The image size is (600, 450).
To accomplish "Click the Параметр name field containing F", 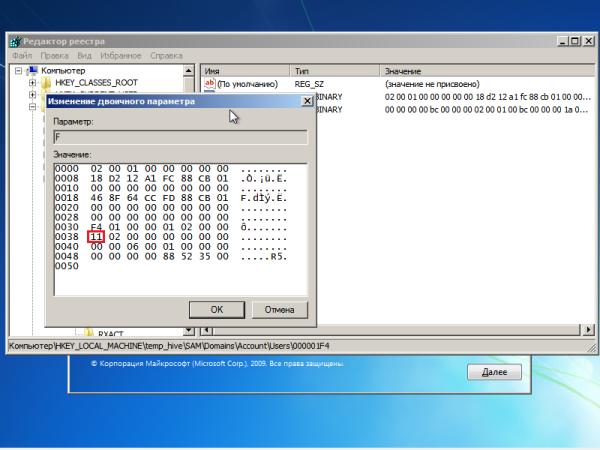I will 180,137.
